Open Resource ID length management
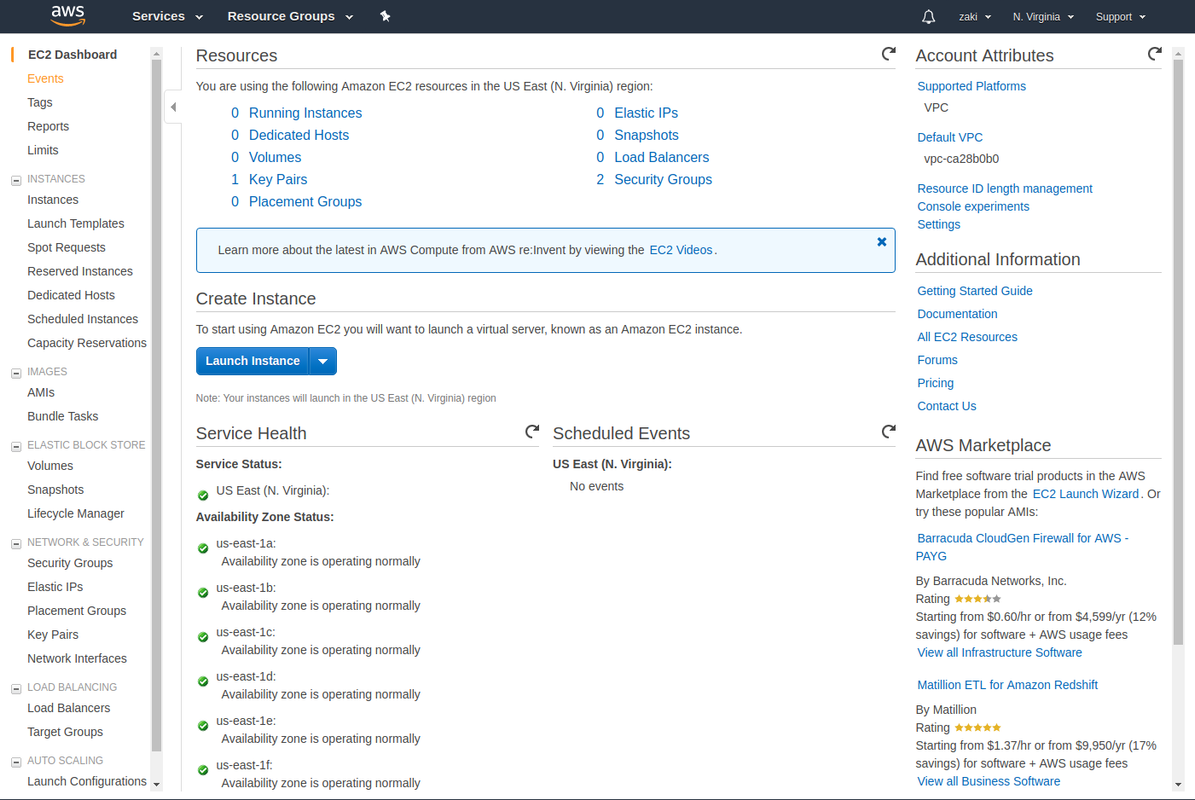Screen dimensions: 1195x800 [1004, 188]
